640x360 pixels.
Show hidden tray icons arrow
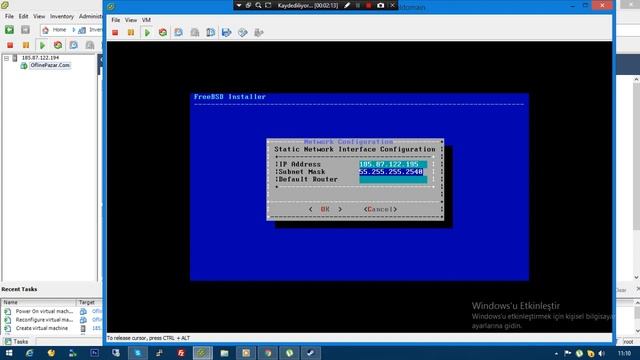[x=556, y=353]
